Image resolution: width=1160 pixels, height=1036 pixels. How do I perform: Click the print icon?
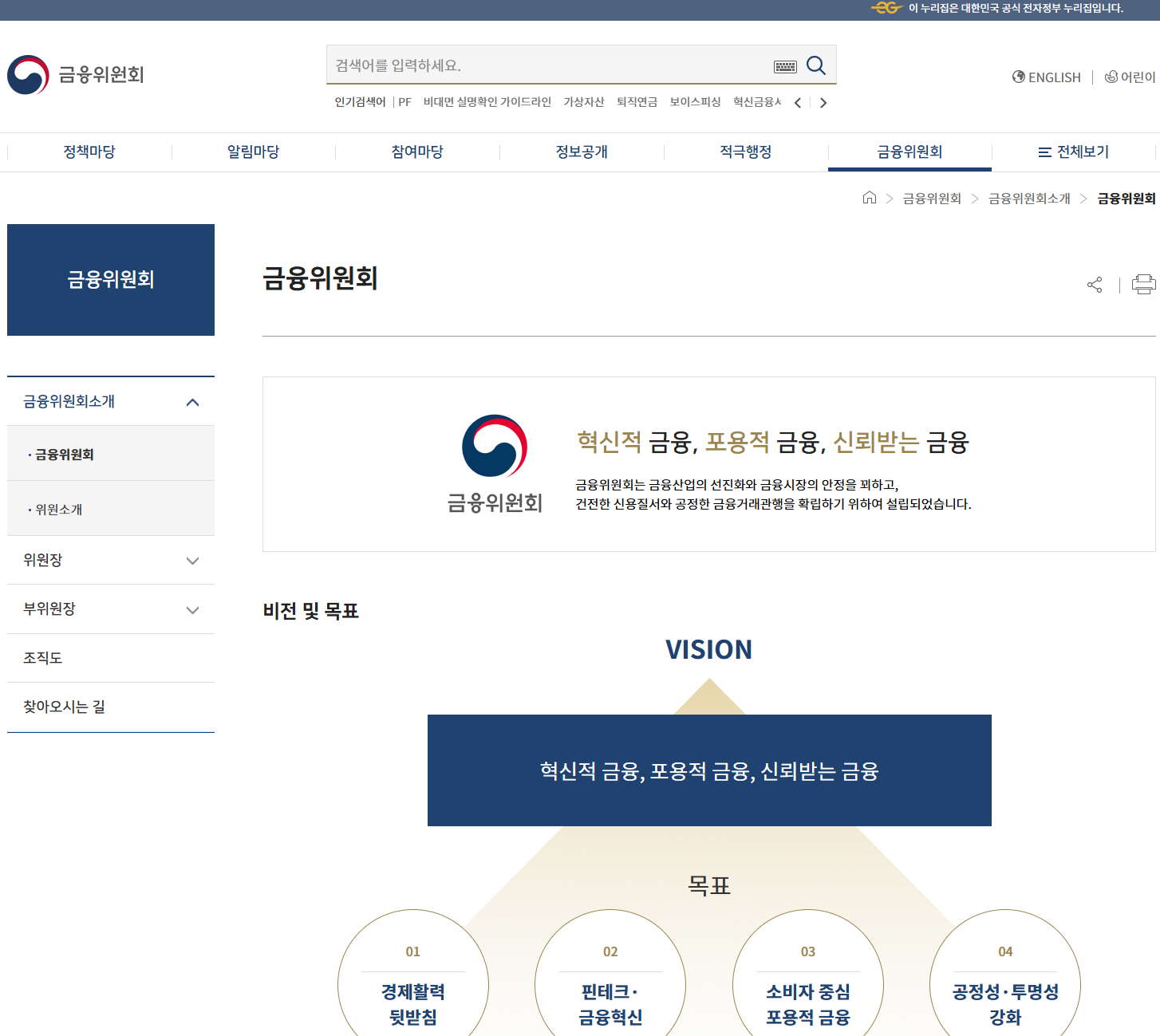1144,285
